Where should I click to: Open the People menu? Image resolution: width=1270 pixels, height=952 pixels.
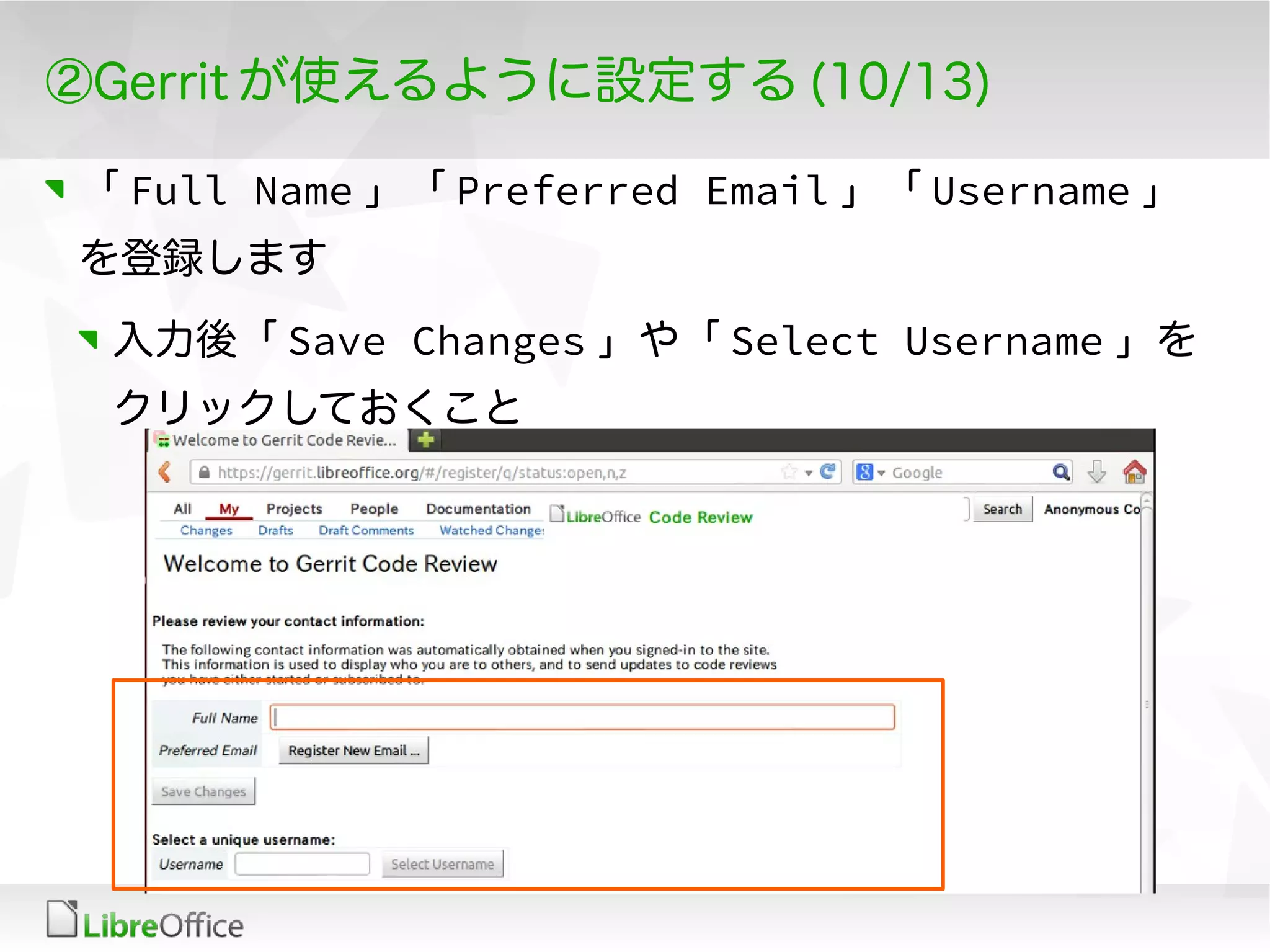[x=374, y=509]
